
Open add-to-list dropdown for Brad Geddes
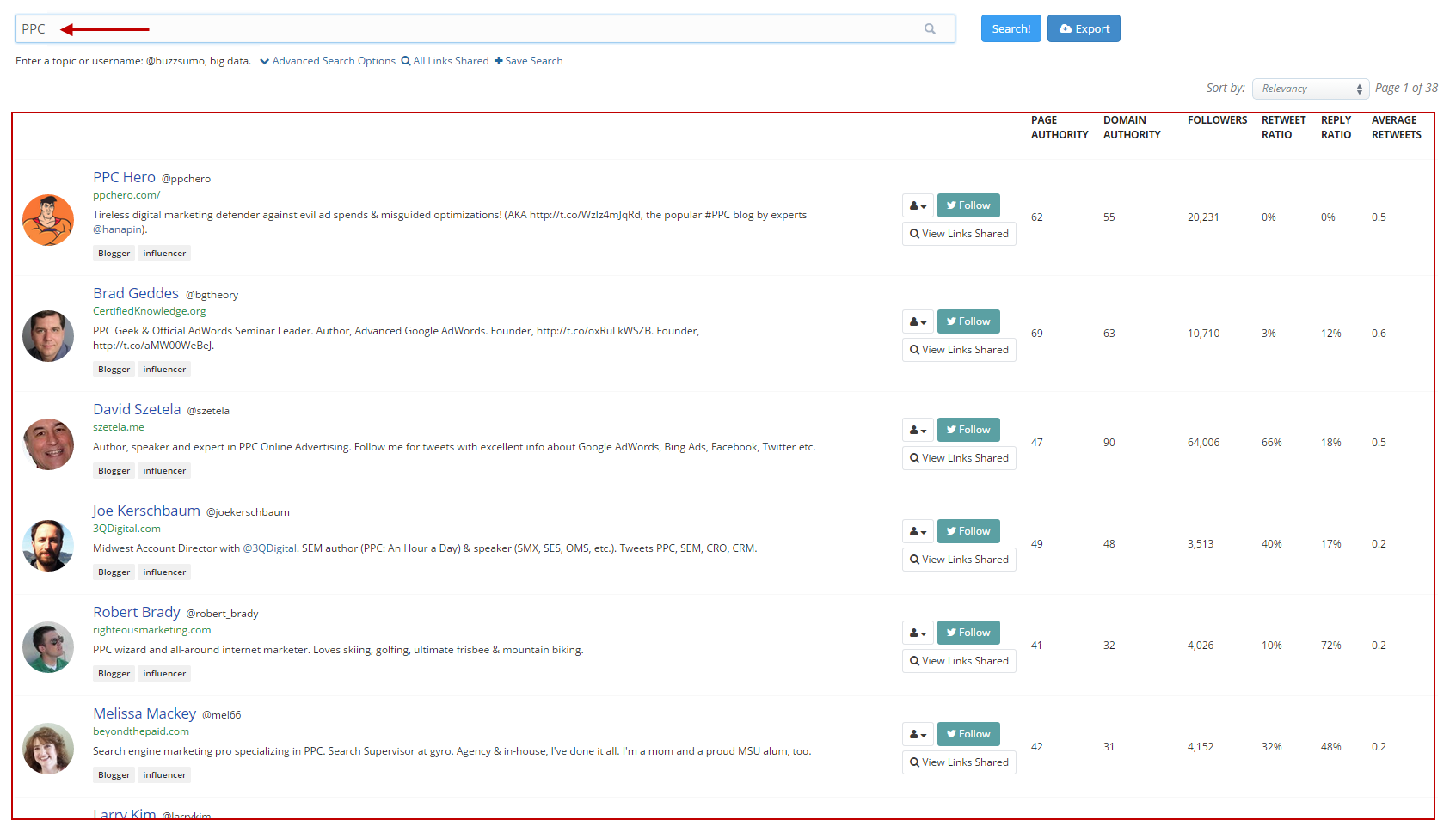918,321
